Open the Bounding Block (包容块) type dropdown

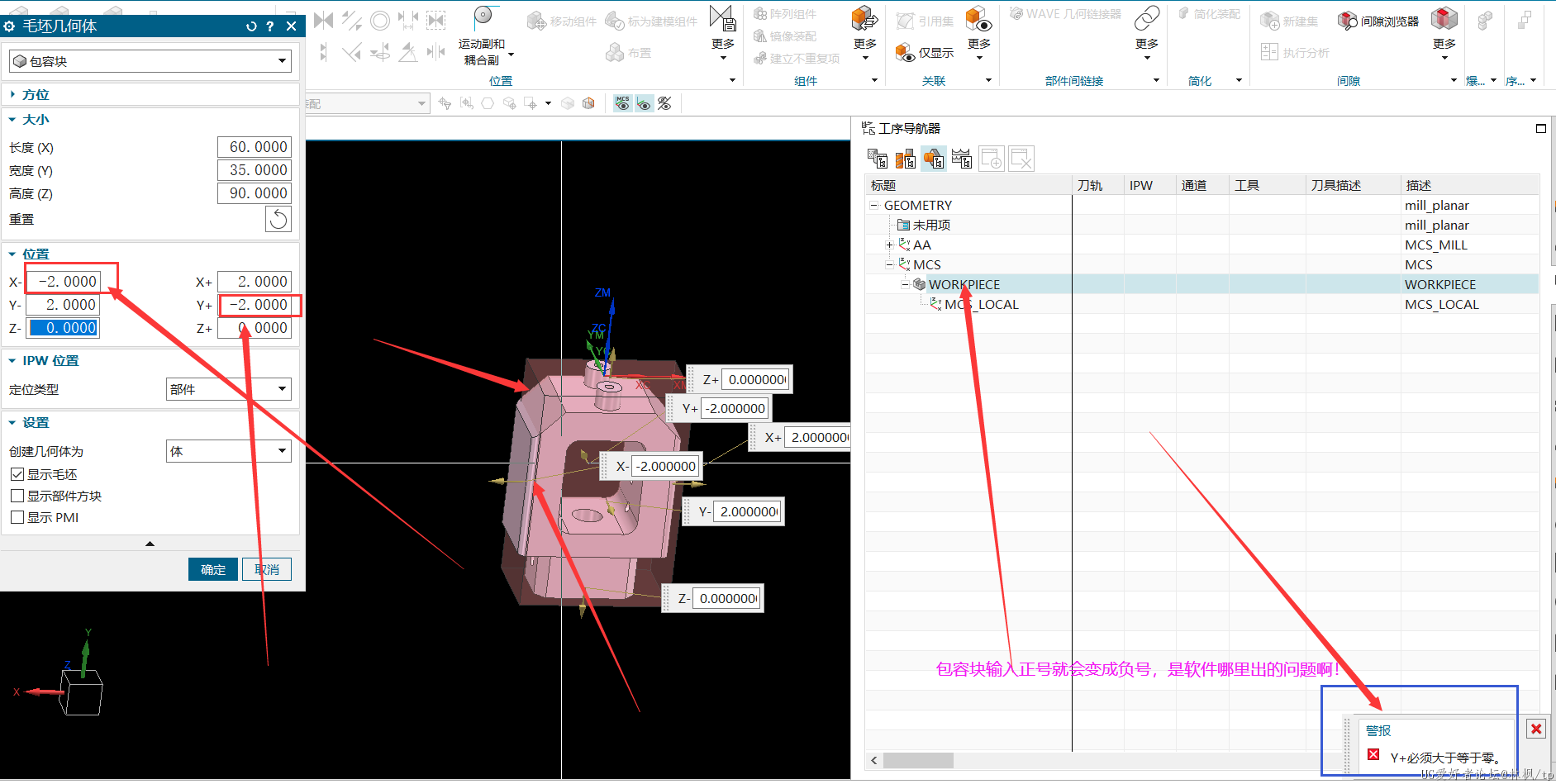[x=150, y=61]
